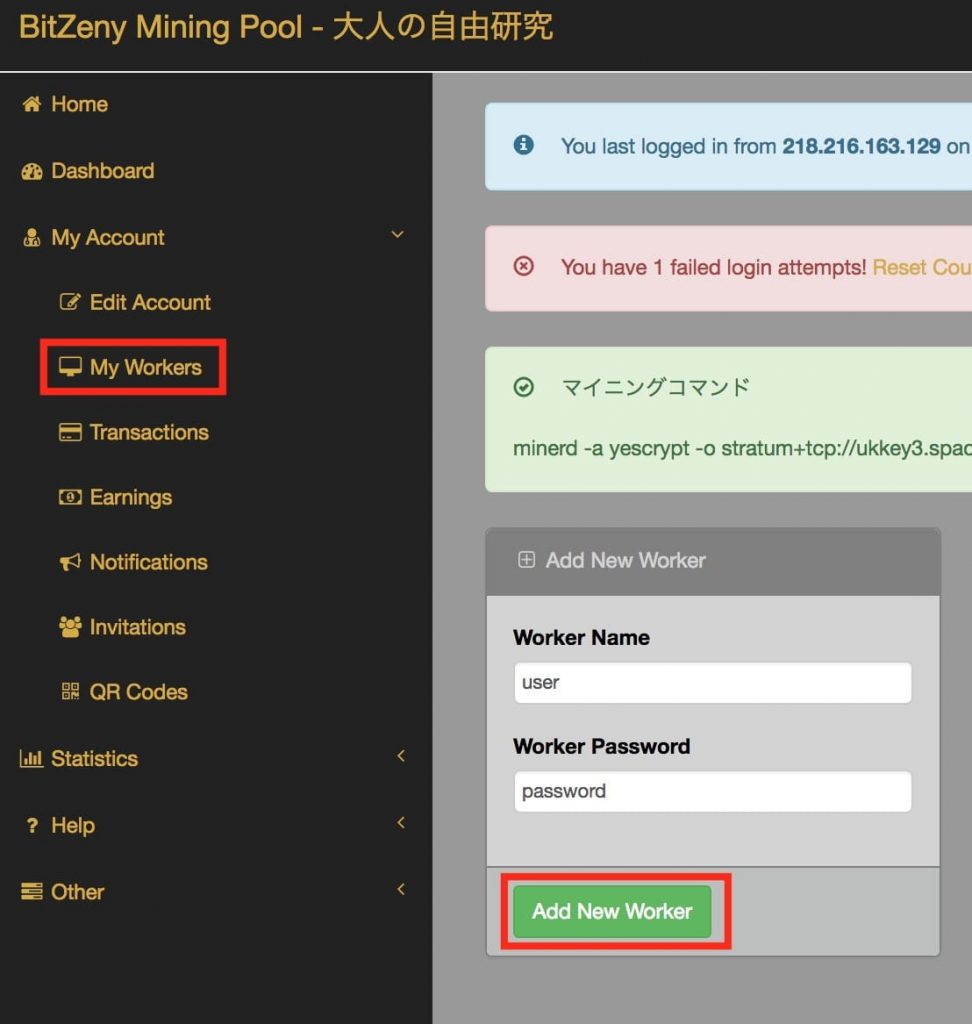
Task: Click the info icon in the login notice
Action: (523, 144)
